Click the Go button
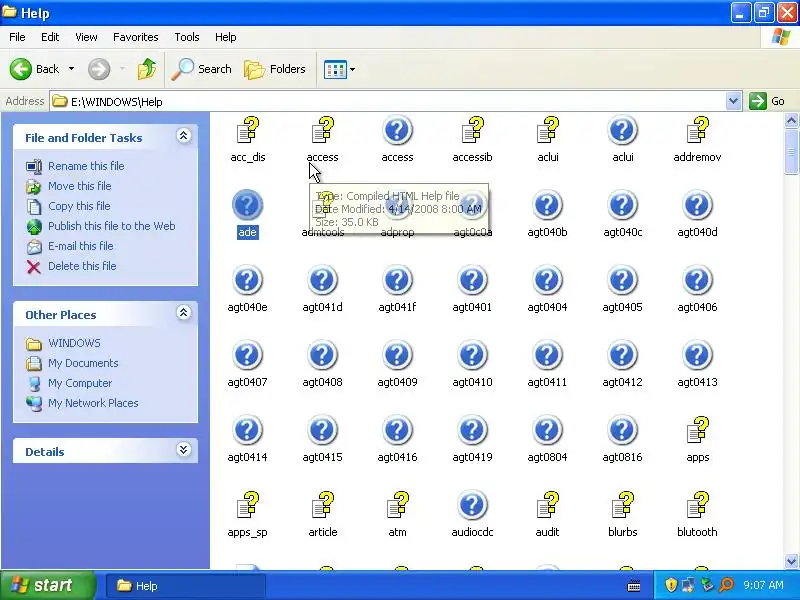Viewport: 800px width, 600px height. pos(767,101)
